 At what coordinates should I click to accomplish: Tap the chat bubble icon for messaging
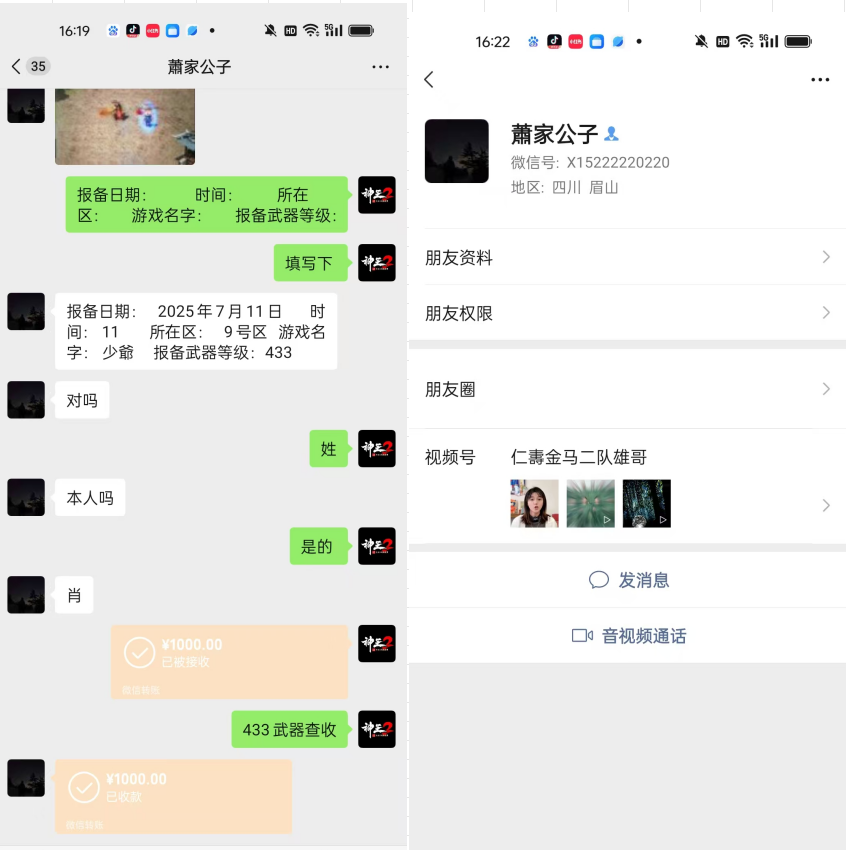[598, 579]
